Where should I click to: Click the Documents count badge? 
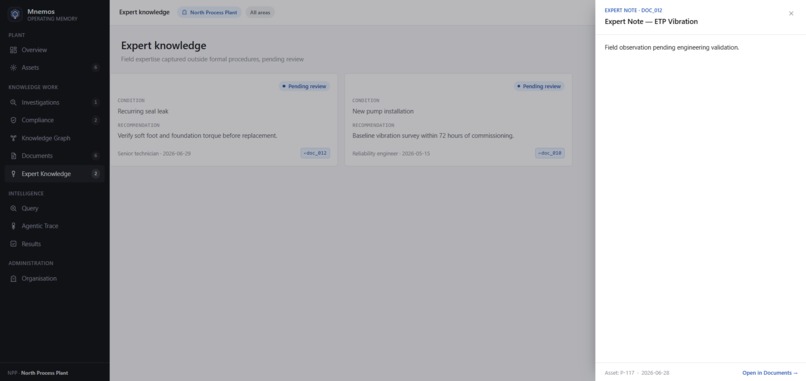coord(96,156)
